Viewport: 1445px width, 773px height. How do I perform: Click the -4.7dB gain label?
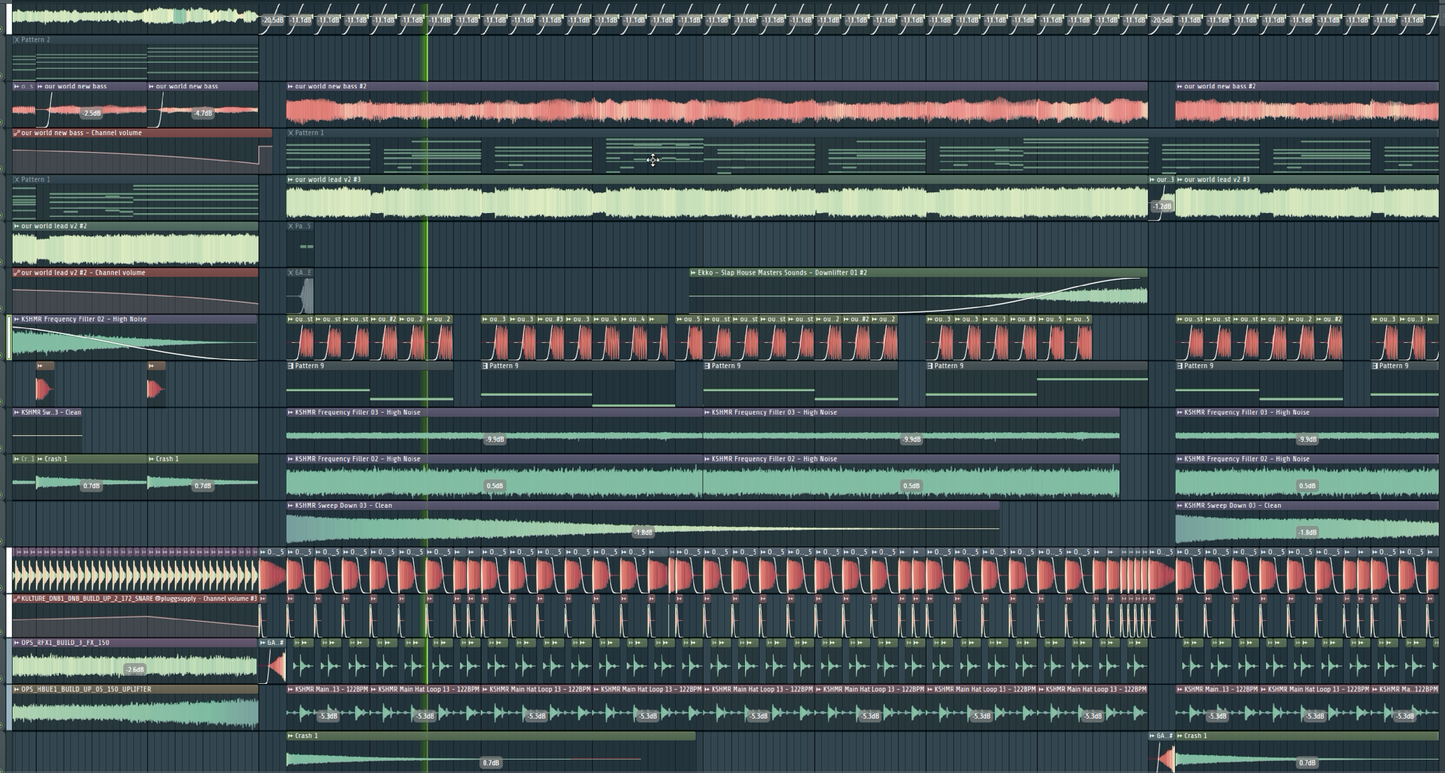tap(203, 113)
